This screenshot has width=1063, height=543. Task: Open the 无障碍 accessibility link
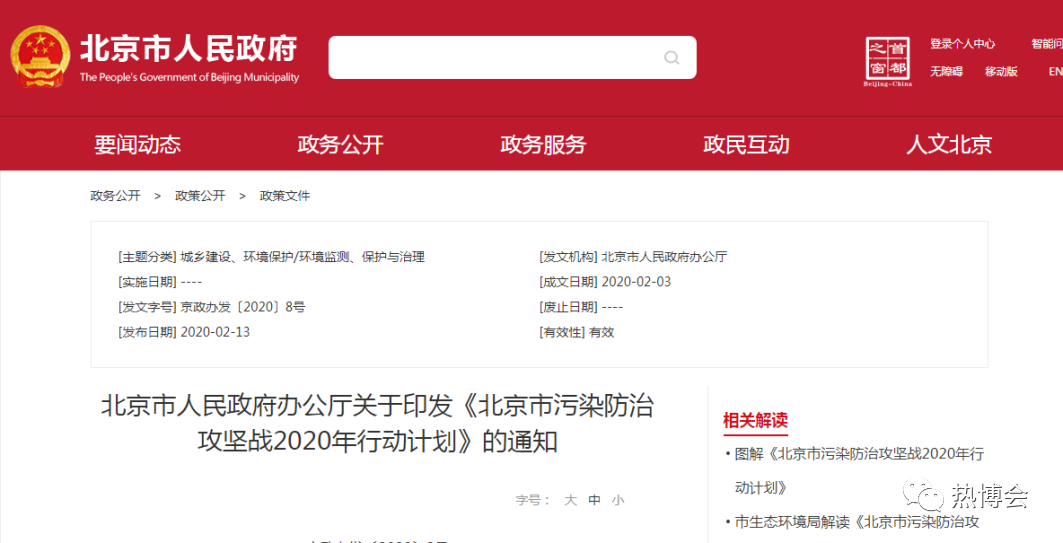pos(946,72)
